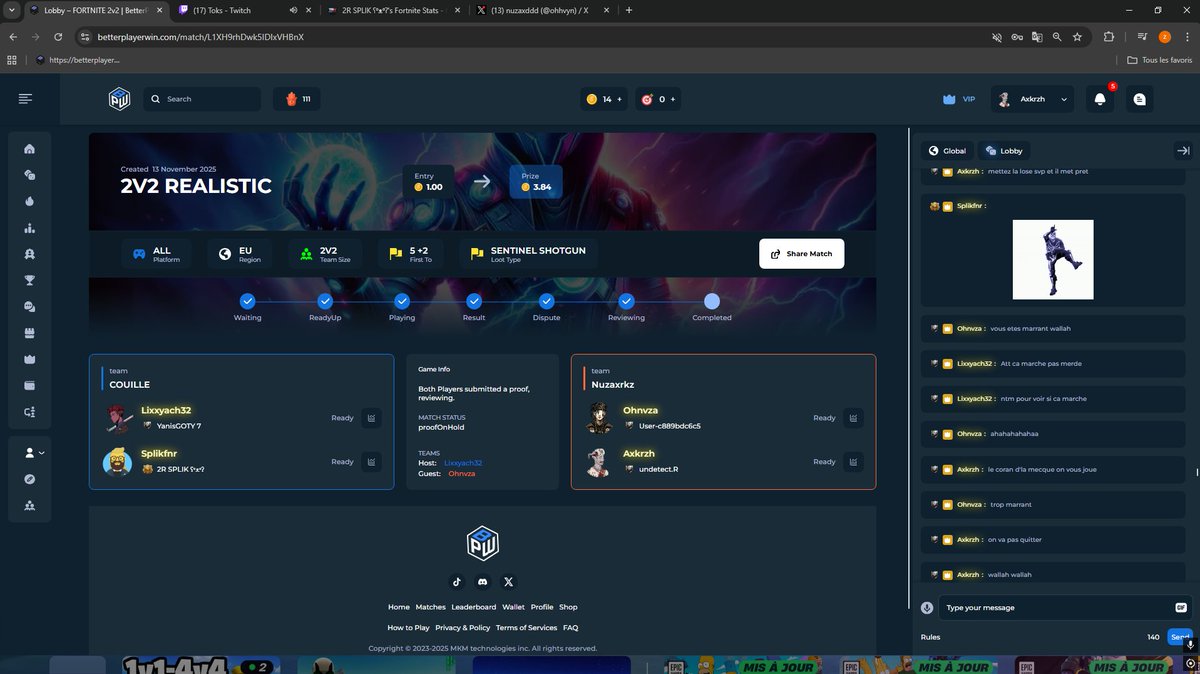
Task: Open a new browser tab
Action: pos(628,10)
